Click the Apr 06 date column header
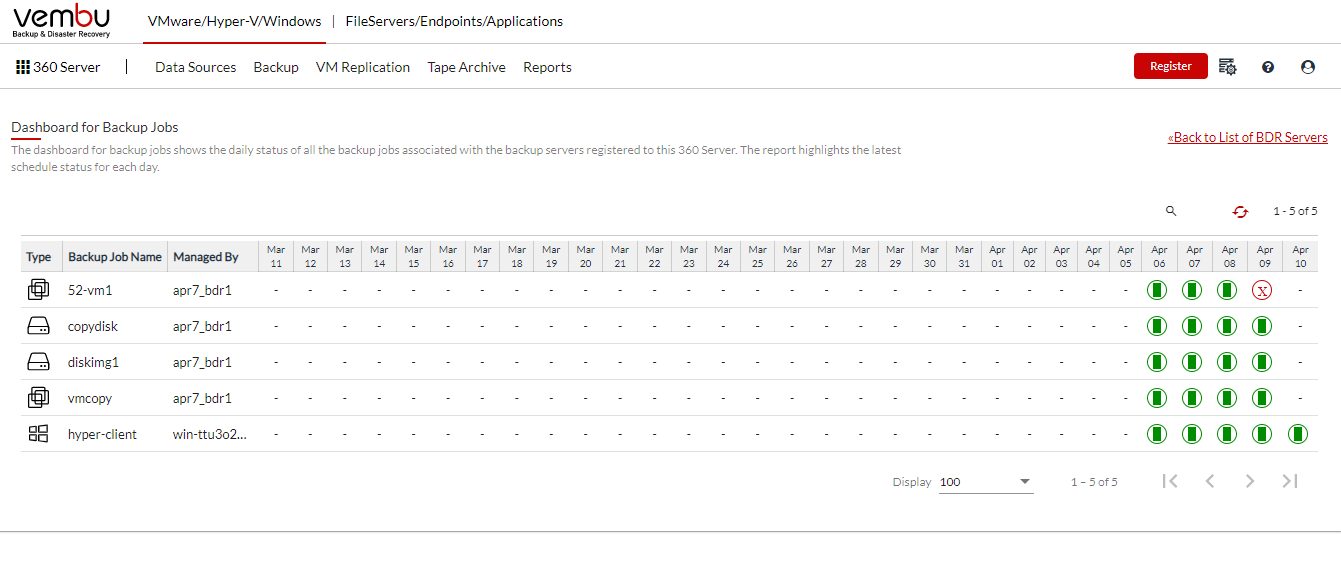Screen dimensions: 1341x576 point(1159,256)
